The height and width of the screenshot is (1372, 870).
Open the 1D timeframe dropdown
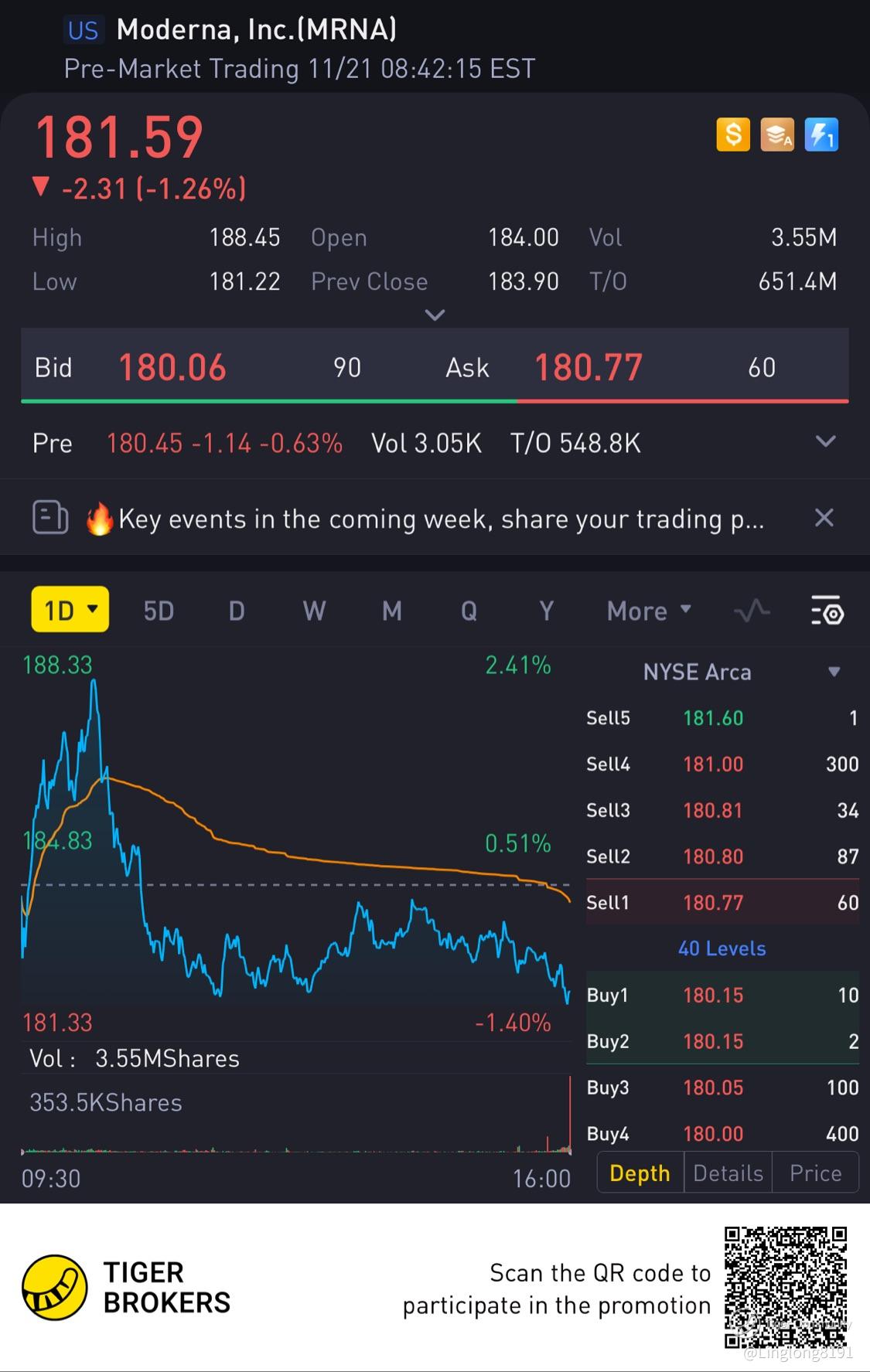click(70, 610)
